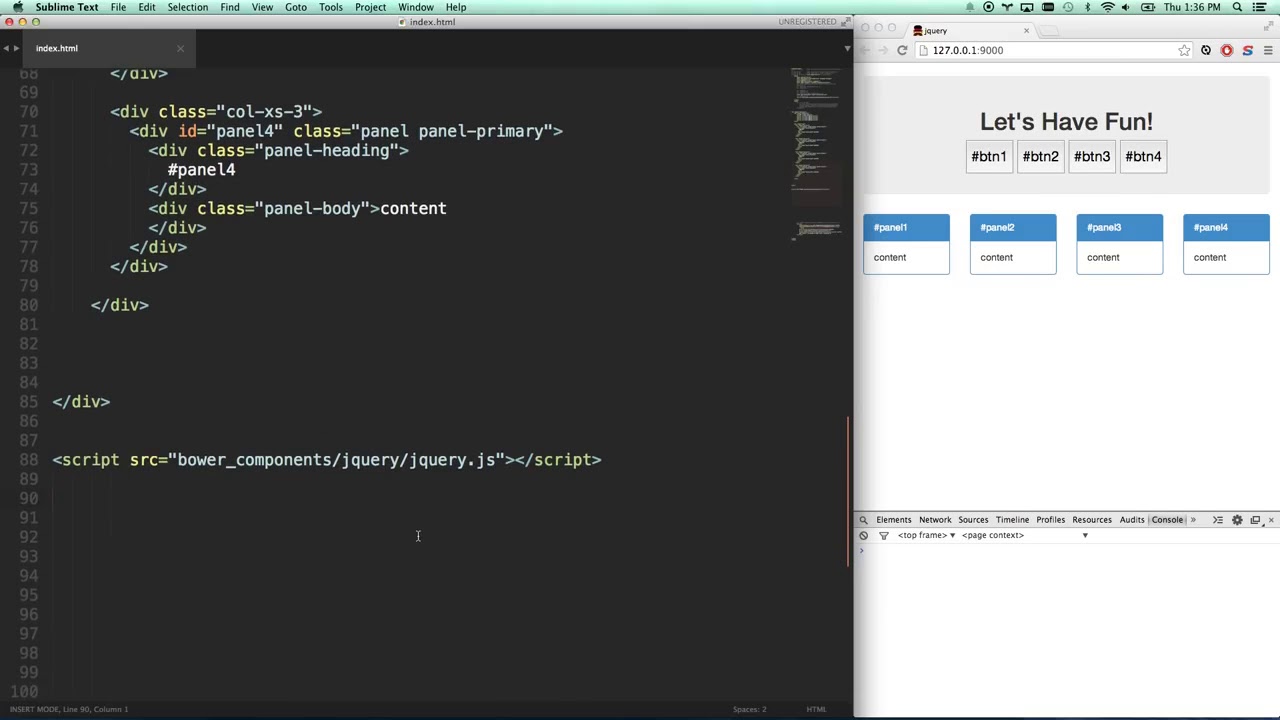Image resolution: width=1280 pixels, height=720 pixels.
Task: Switch to the Resources tab in DevTools
Action: [x=1092, y=520]
